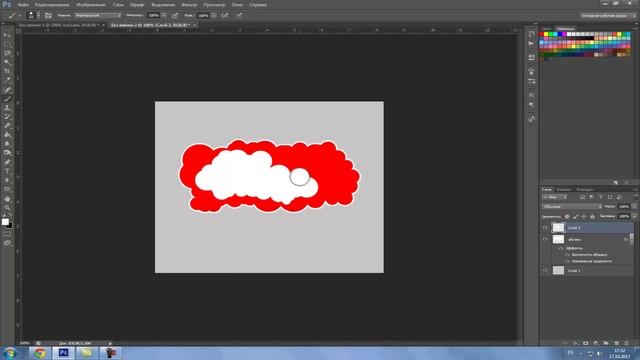Hide the stroke effect on the layer
Screen dimensions: 640x360
(x=567, y=255)
